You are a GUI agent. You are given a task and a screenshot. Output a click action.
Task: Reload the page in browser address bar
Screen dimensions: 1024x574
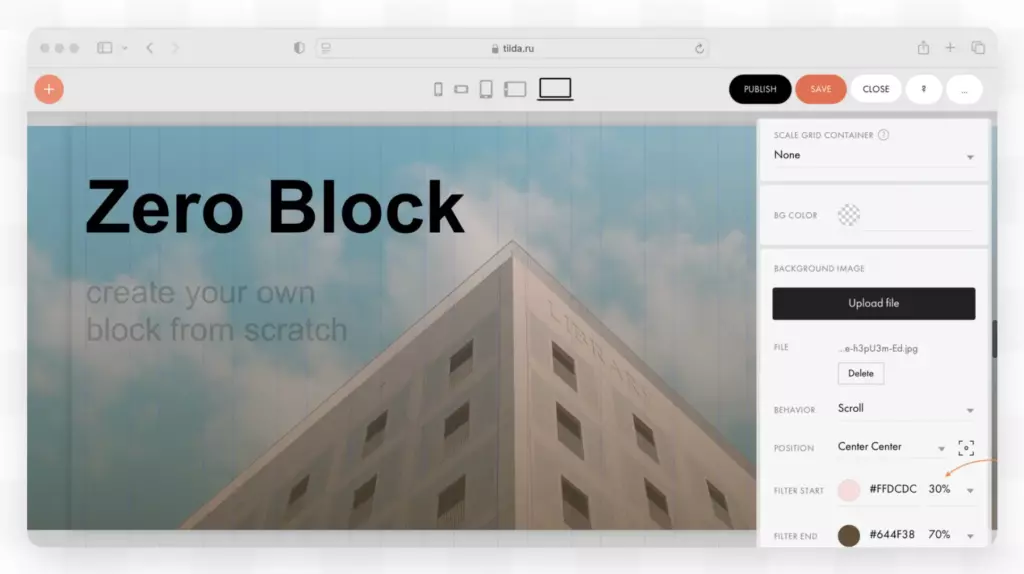click(699, 48)
